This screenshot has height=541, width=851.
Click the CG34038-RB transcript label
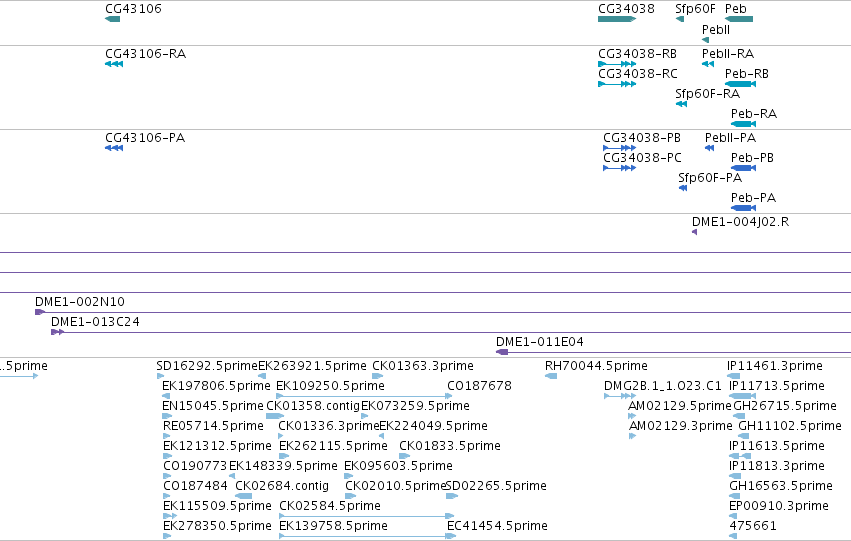pyautogui.click(x=637, y=54)
